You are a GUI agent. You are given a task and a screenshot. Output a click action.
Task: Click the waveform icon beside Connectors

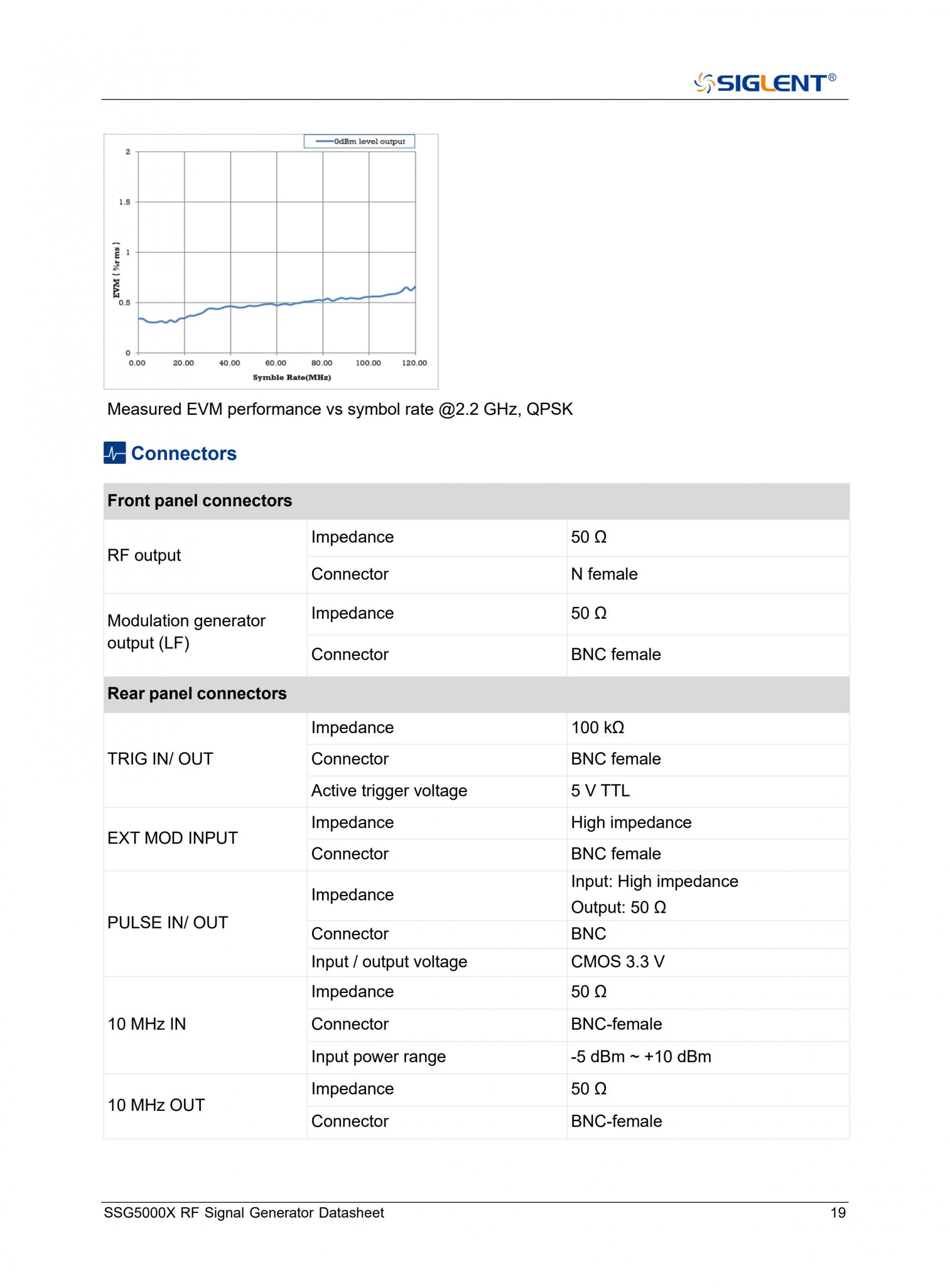point(114,453)
